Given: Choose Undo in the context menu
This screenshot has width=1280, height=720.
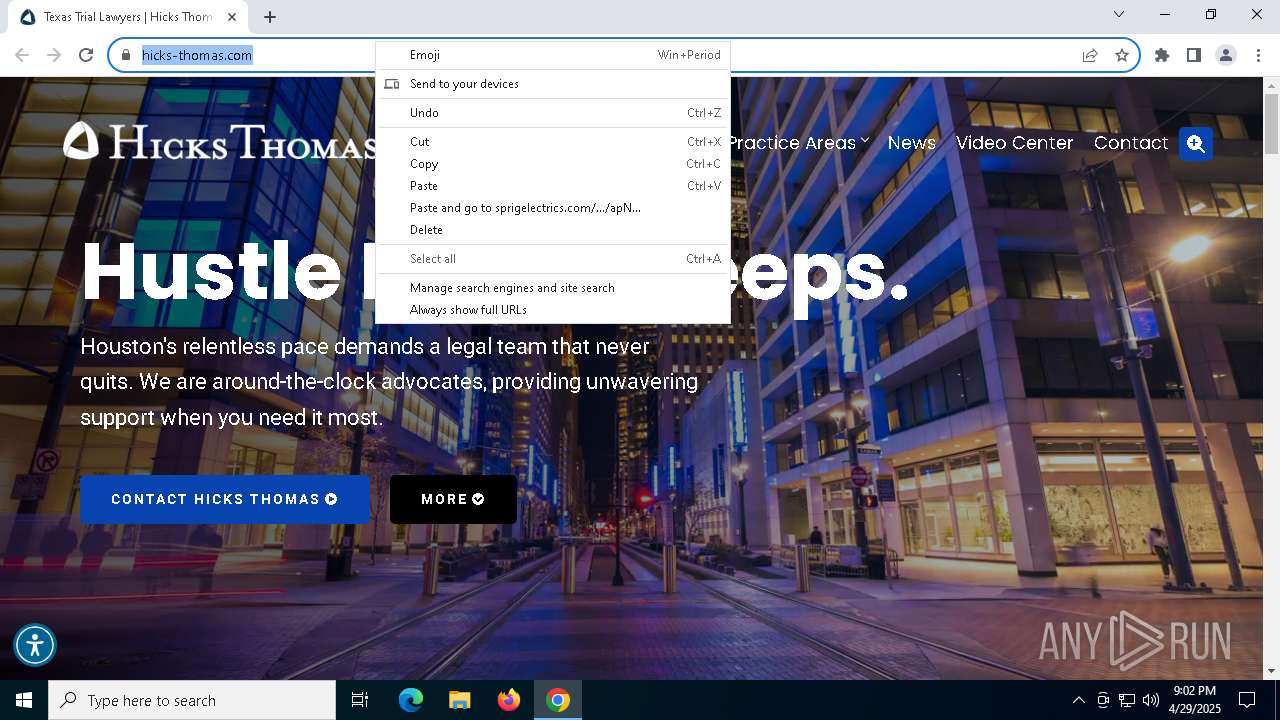Looking at the screenshot, I should click(x=553, y=113).
